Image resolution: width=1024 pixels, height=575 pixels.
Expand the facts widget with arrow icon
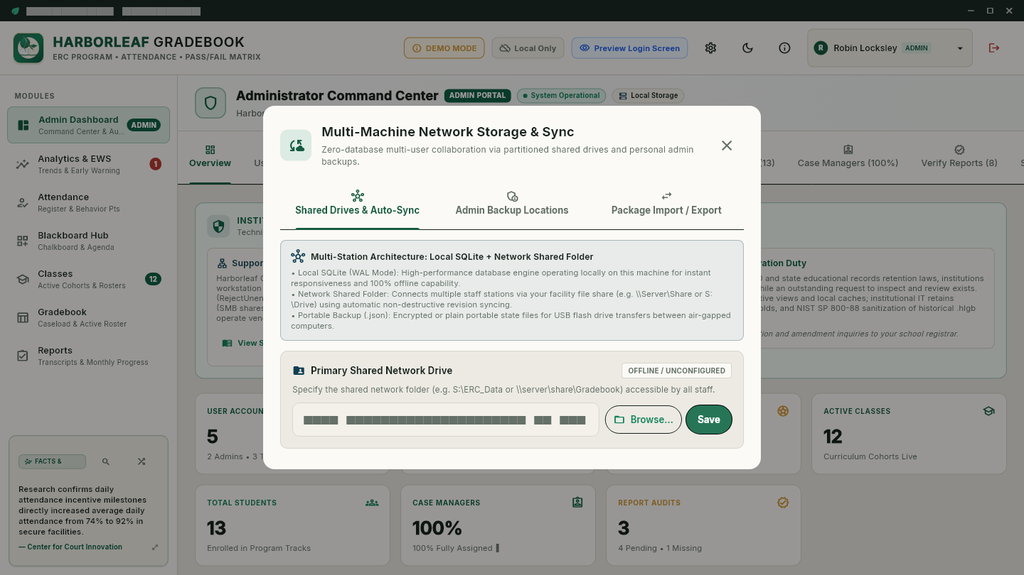tap(155, 547)
